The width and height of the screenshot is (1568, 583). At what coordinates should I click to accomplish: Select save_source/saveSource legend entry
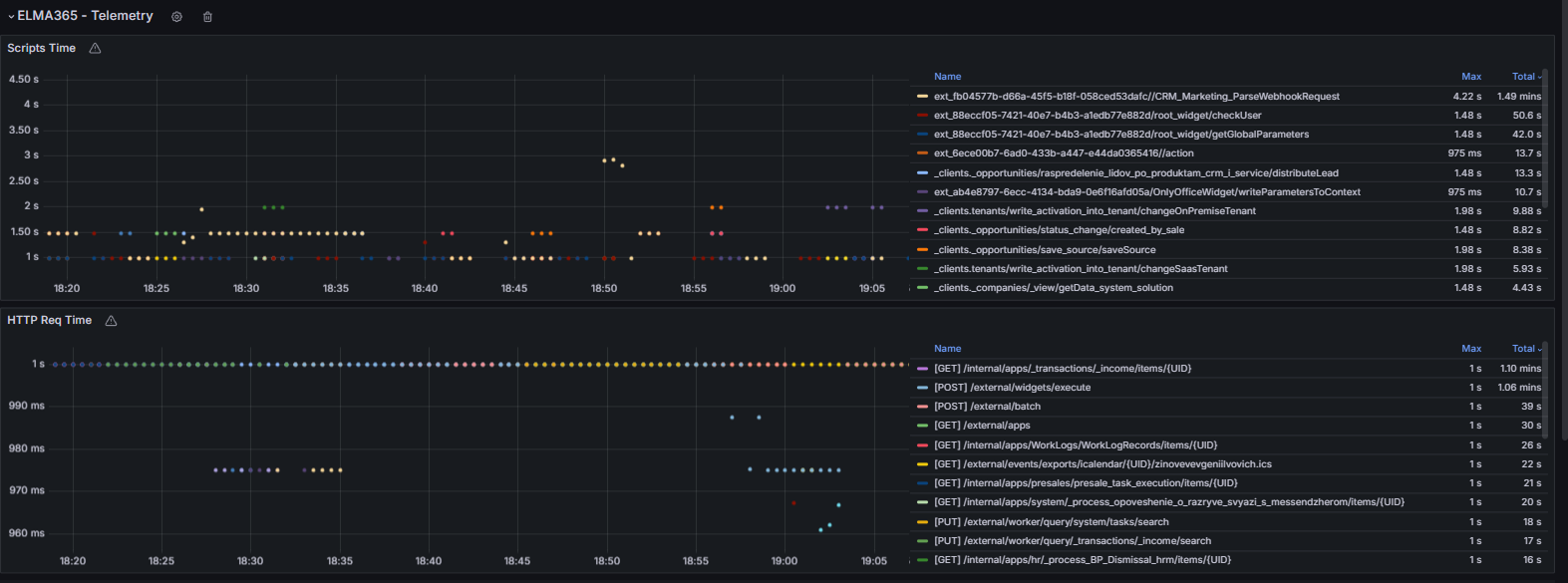1045,250
